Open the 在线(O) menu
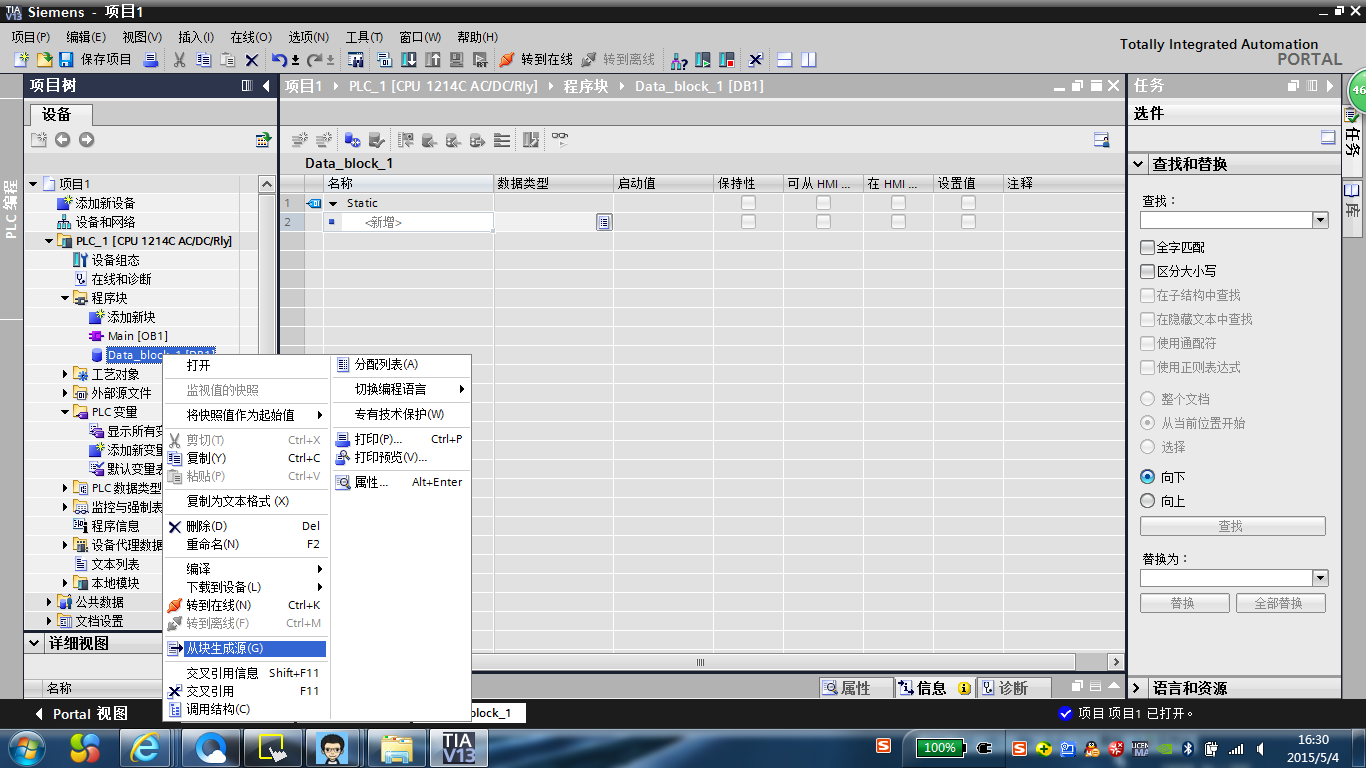This screenshot has height=768, width=1366. pos(250,37)
